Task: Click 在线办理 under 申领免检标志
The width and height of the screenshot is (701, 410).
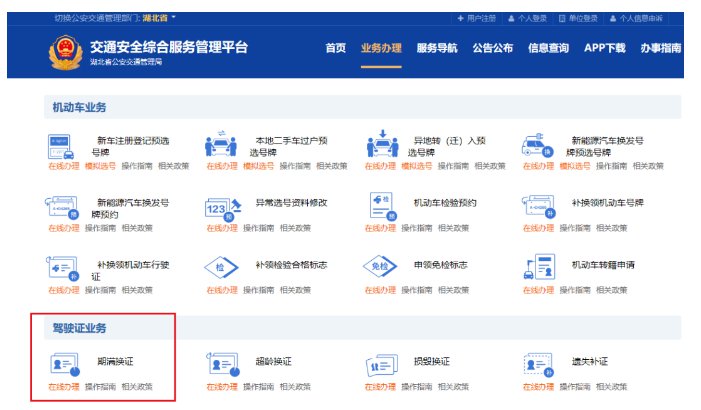Action: (380, 290)
